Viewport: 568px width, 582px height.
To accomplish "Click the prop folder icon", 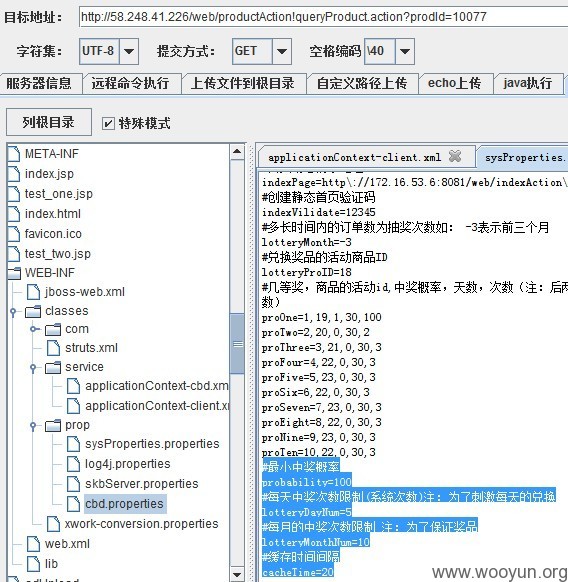I will click(53, 425).
